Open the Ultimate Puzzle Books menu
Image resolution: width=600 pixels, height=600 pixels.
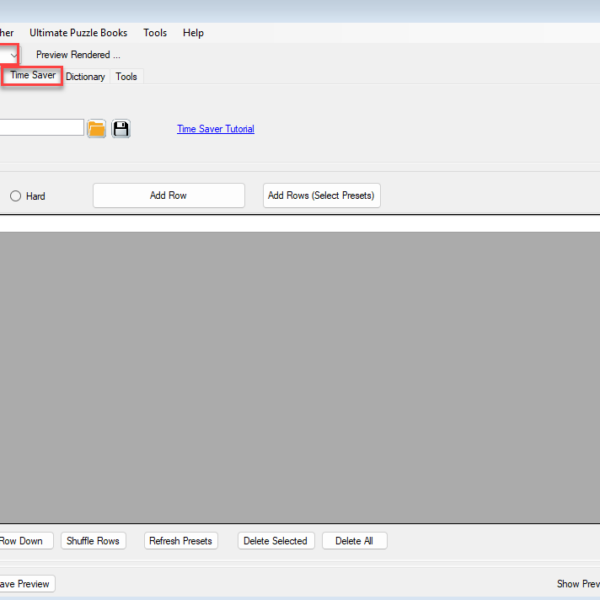point(78,33)
